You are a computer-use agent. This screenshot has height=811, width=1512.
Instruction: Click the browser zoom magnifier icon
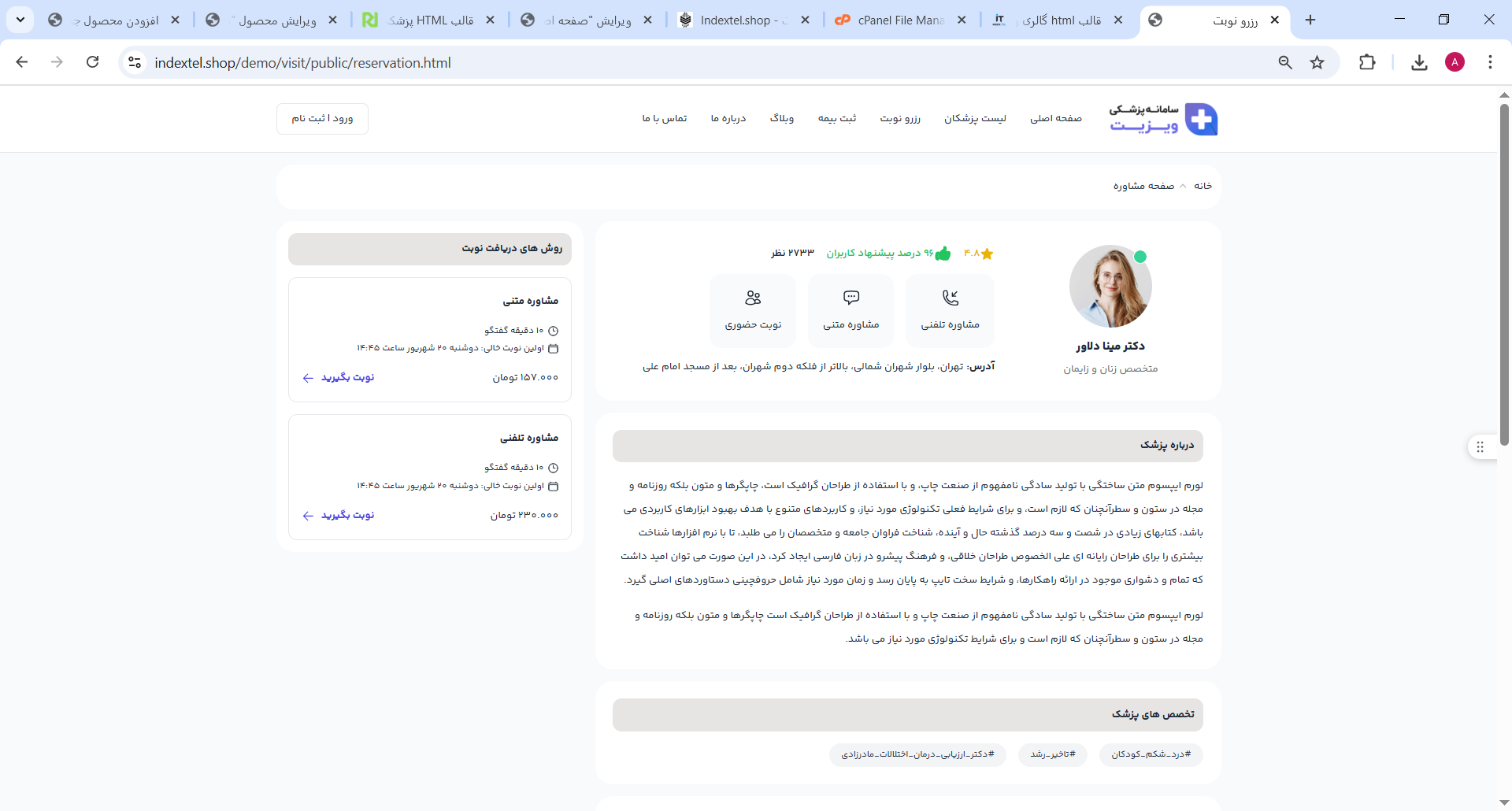(1285, 63)
